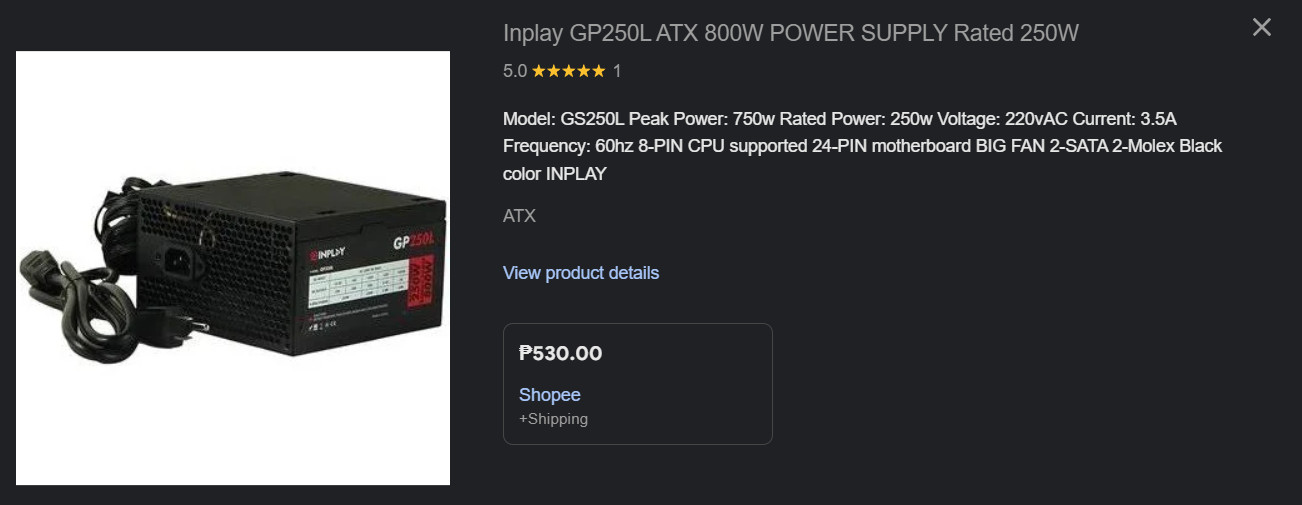Viewport: 1302px width, 505px height.
Task: Click the ₱530.00 price
Action: pyautogui.click(x=560, y=353)
